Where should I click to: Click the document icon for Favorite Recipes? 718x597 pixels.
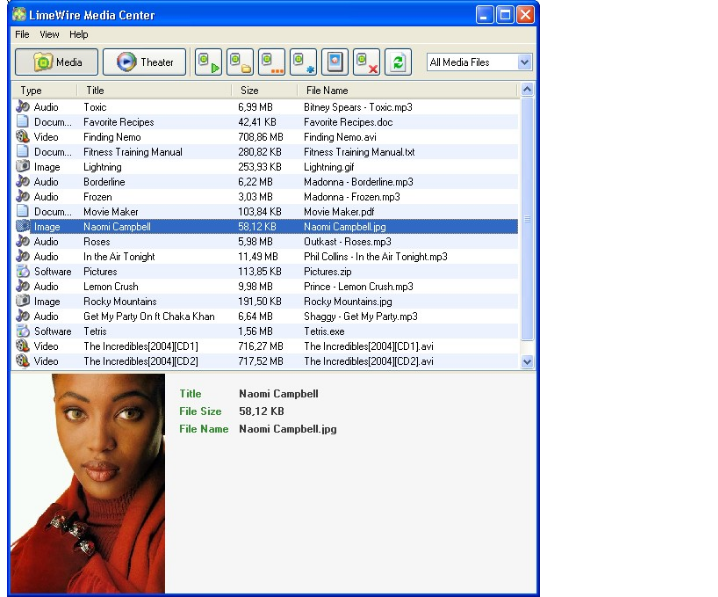tap(23, 122)
